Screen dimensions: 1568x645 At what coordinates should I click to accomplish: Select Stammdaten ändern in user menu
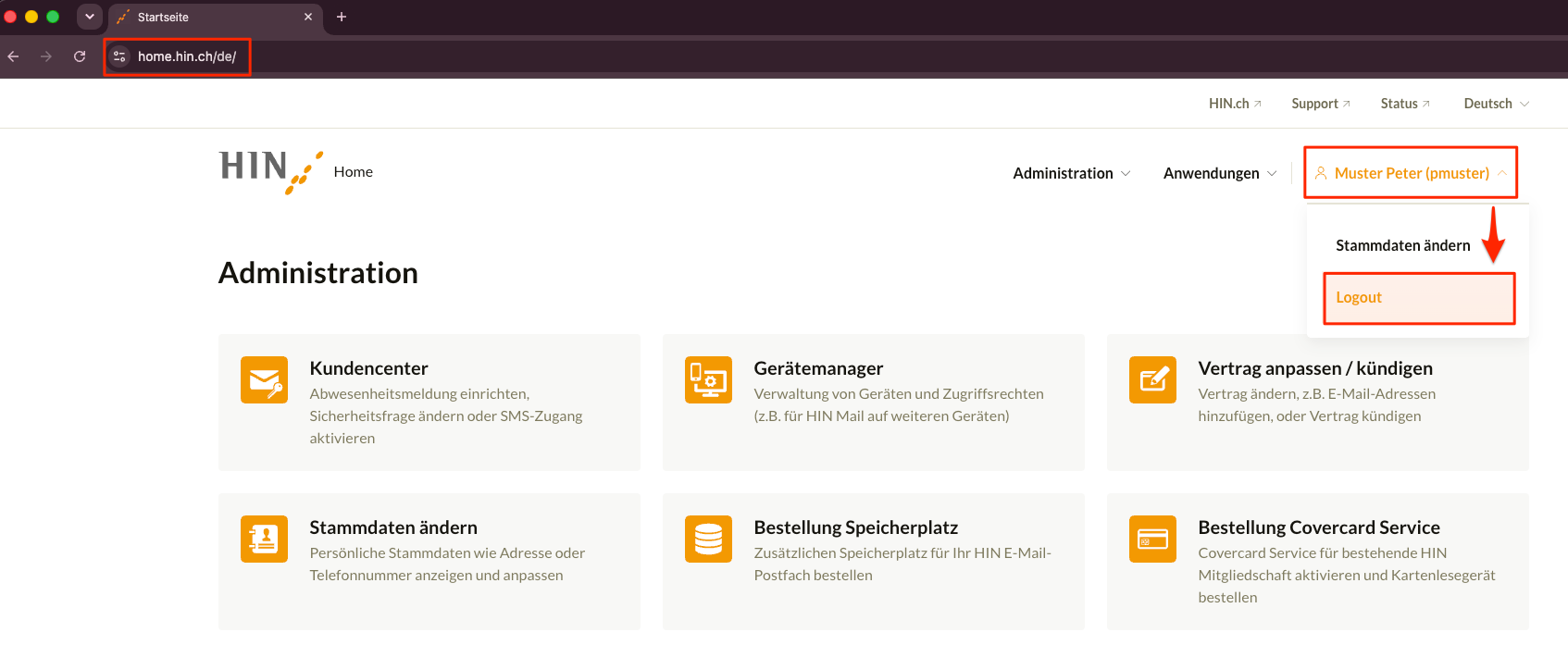pos(1403,245)
